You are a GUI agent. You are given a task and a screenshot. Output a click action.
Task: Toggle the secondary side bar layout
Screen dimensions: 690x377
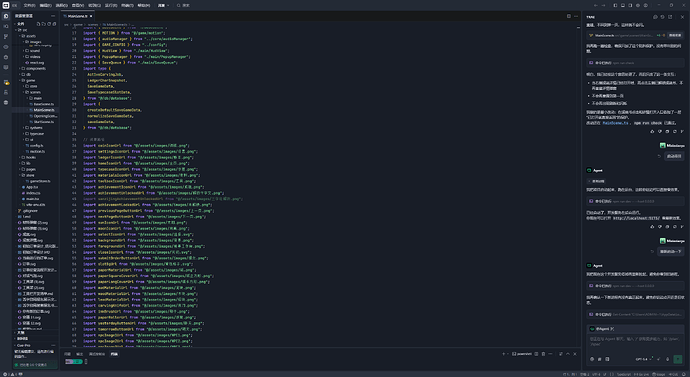[630, 5]
